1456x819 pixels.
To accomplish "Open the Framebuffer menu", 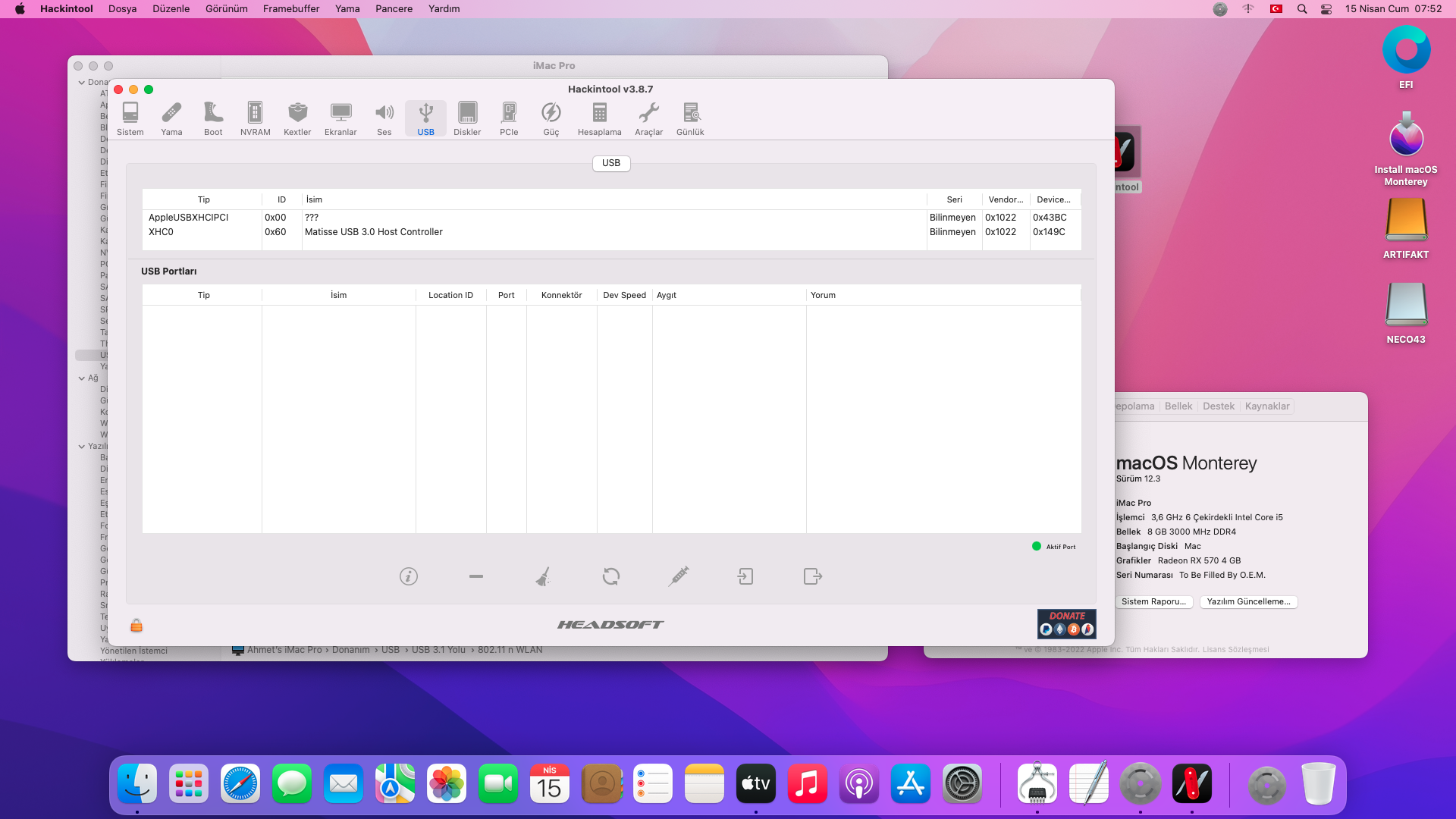I will 290,9.
